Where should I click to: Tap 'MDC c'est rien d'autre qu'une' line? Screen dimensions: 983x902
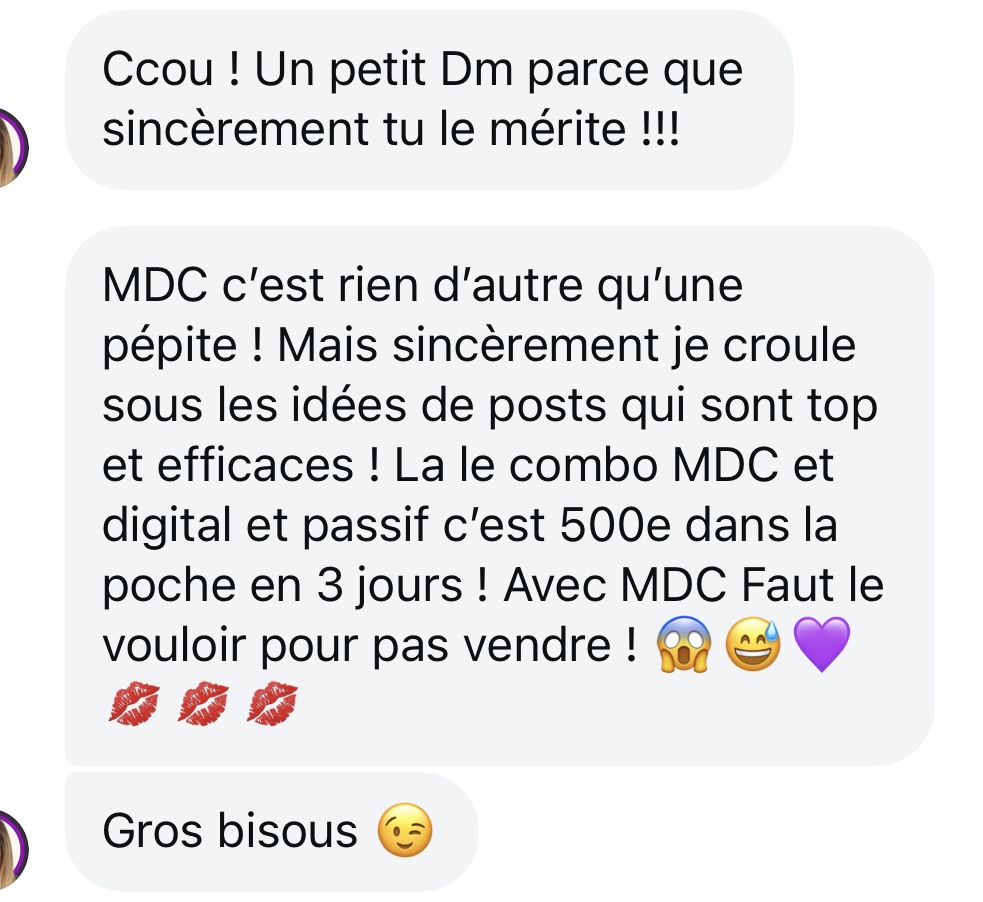tap(423, 285)
